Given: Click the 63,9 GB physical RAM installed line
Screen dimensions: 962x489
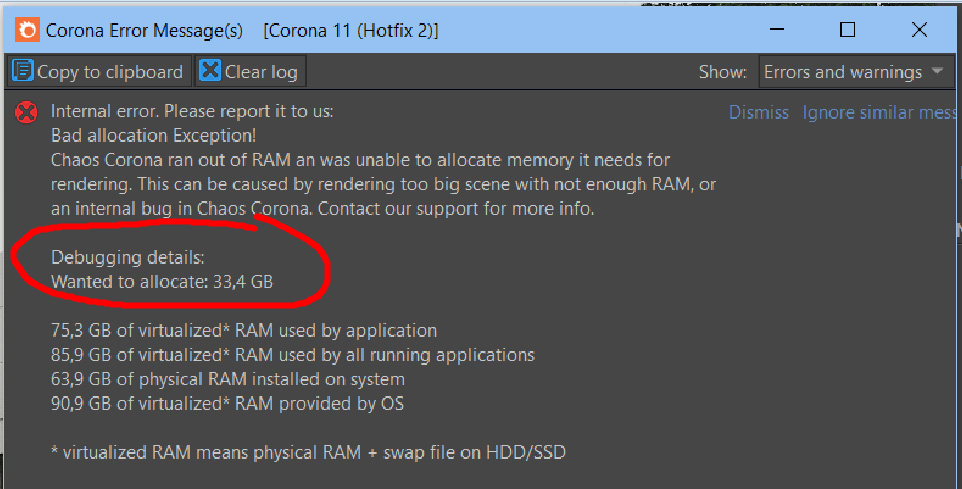Looking at the screenshot, I should (x=228, y=379).
